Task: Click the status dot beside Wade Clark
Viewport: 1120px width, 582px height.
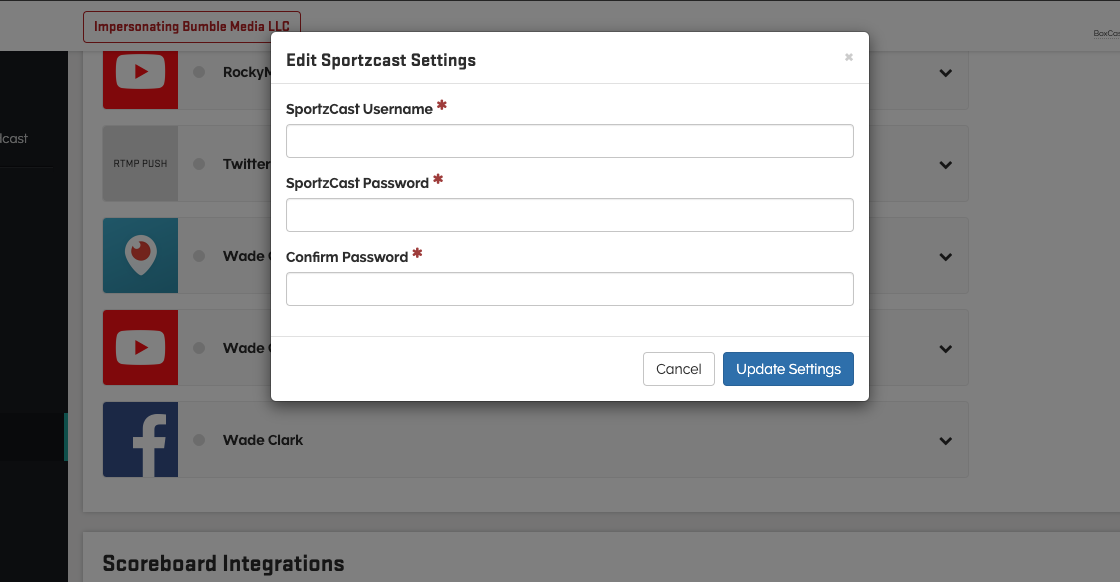Action: point(199,440)
